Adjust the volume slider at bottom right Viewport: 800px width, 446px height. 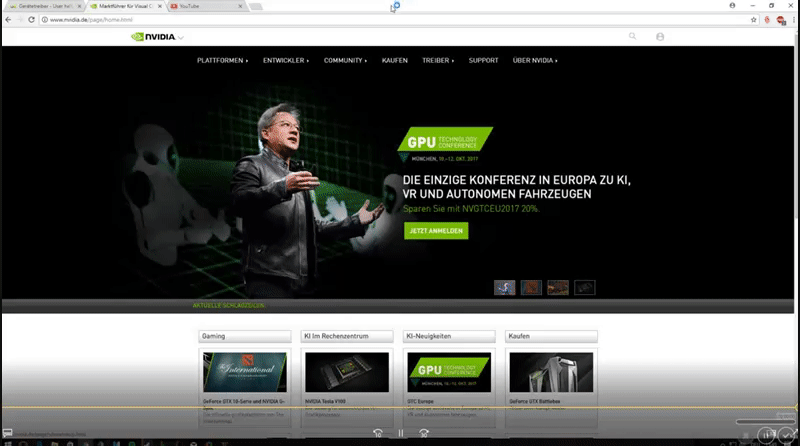pyautogui.click(x=765, y=422)
